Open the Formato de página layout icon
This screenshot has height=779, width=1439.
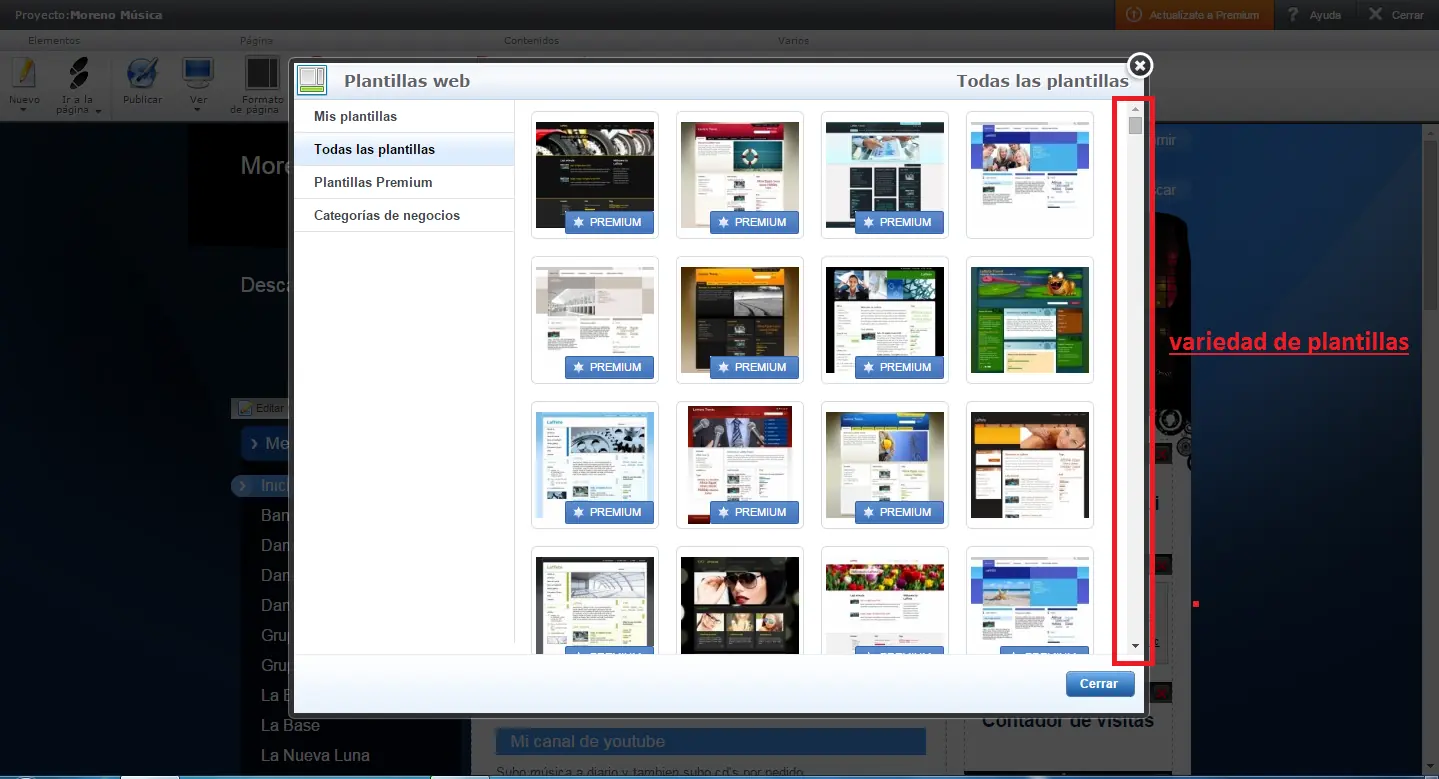262,73
